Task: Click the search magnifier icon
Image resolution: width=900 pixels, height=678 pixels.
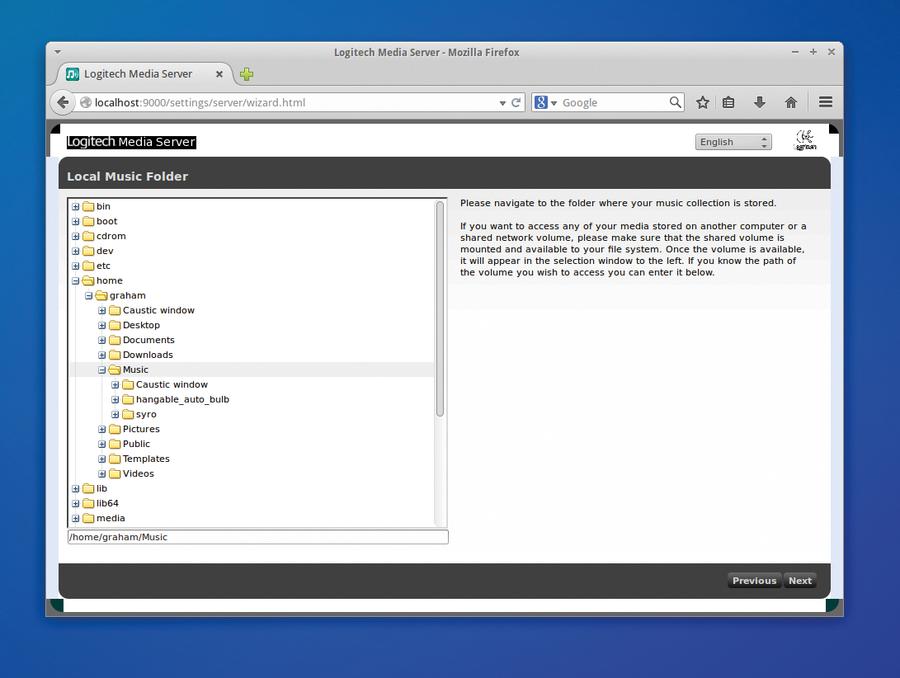Action: pos(675,102)
